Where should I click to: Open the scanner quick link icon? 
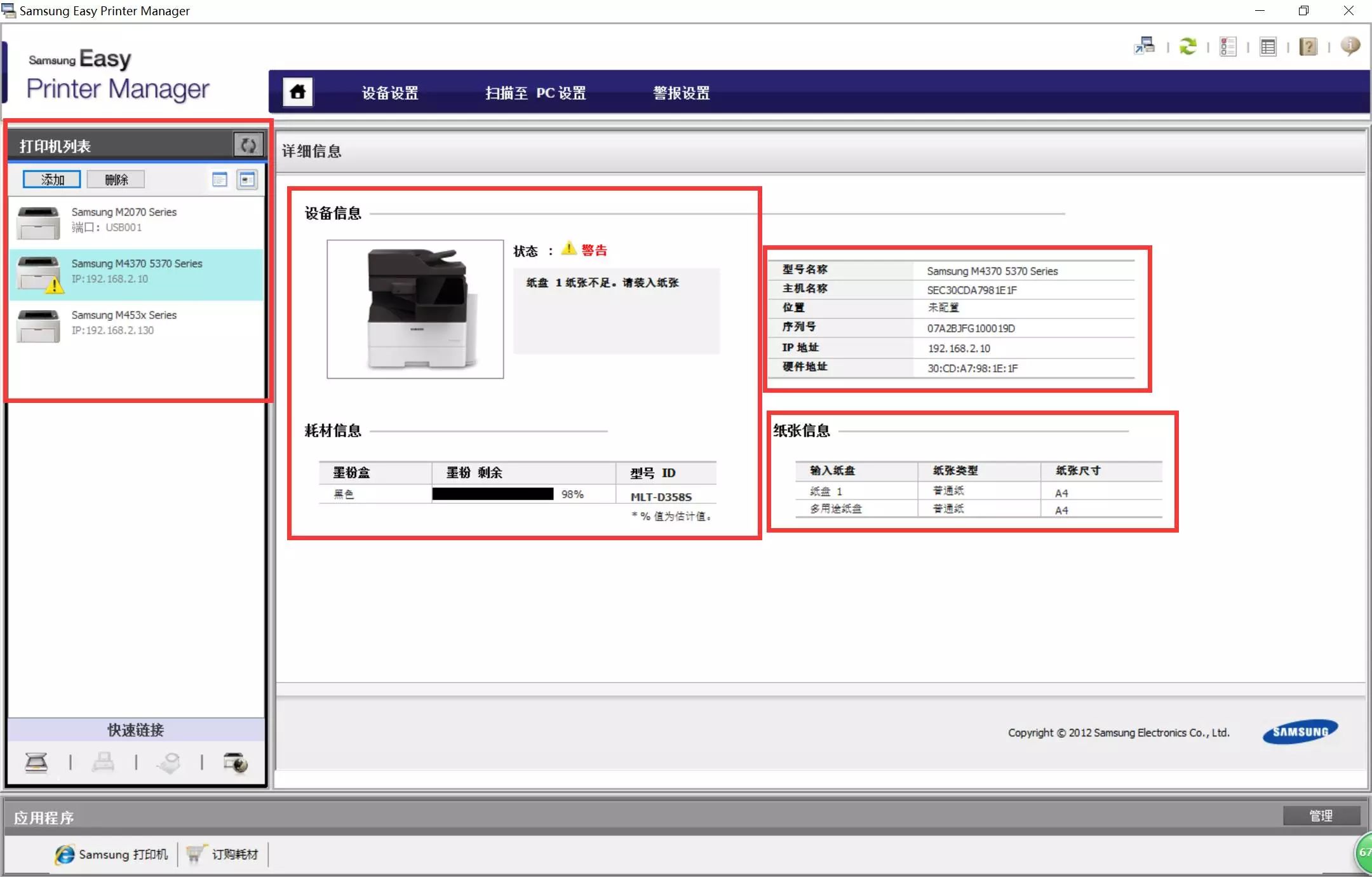pos(36,762)
